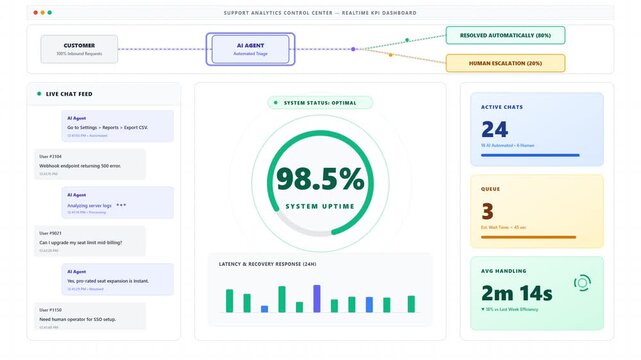Open message 'Webhook endpoint returning 500 error.'
The height and width of the screenshot is (360, 641).
90,164
